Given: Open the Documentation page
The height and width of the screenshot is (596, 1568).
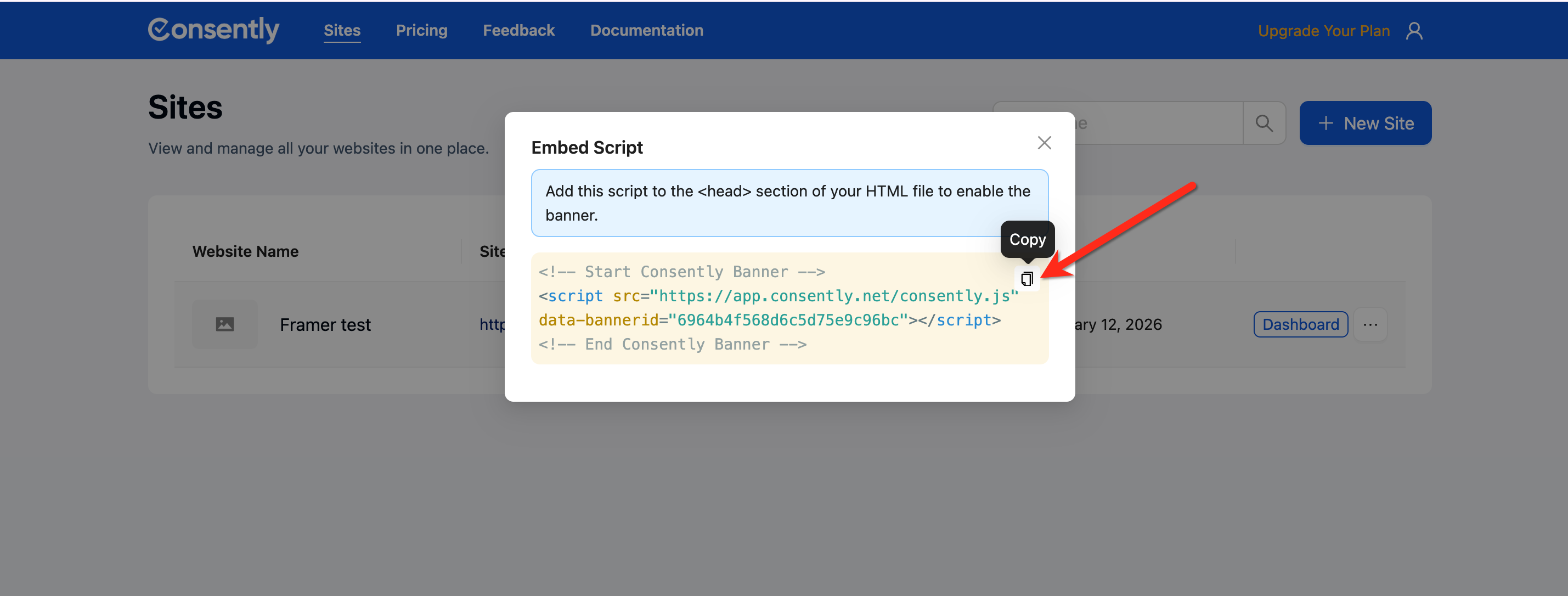Looking at the screenshot, I should tap(646, 30).
